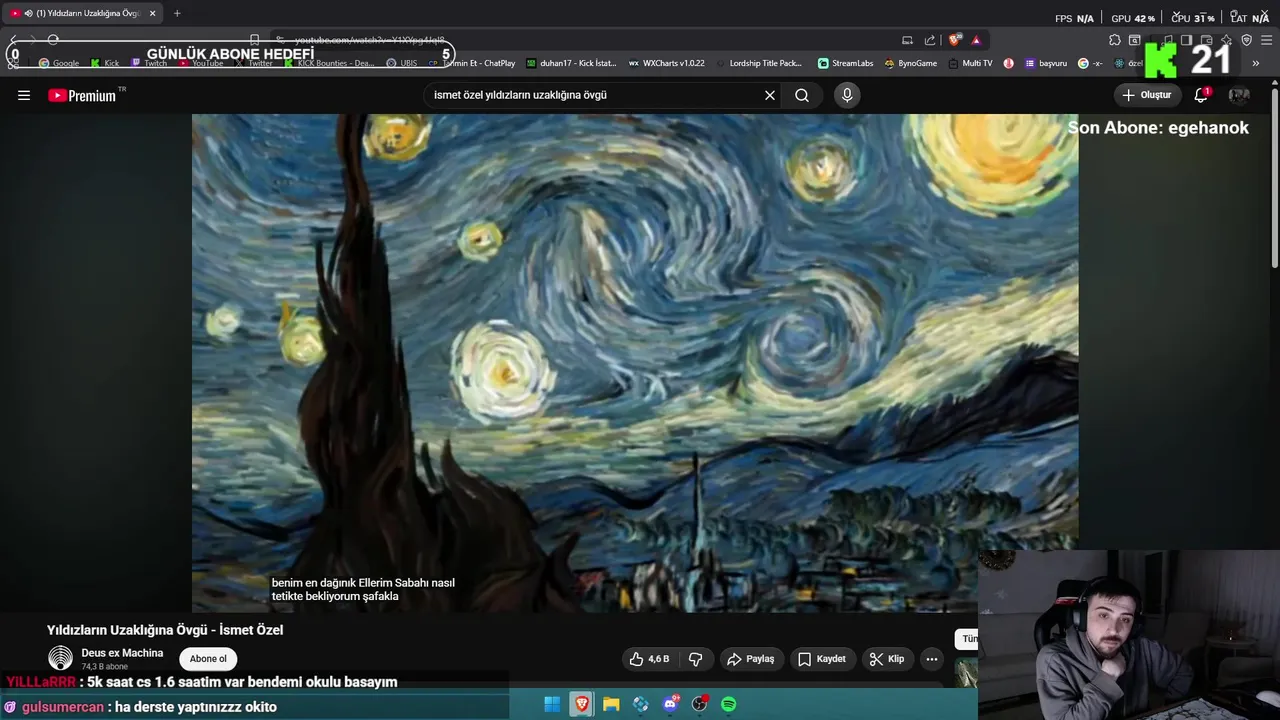Open the YouTube hamburger guide menu
The width and height of the screenshot is (1280, 720).
24,95
